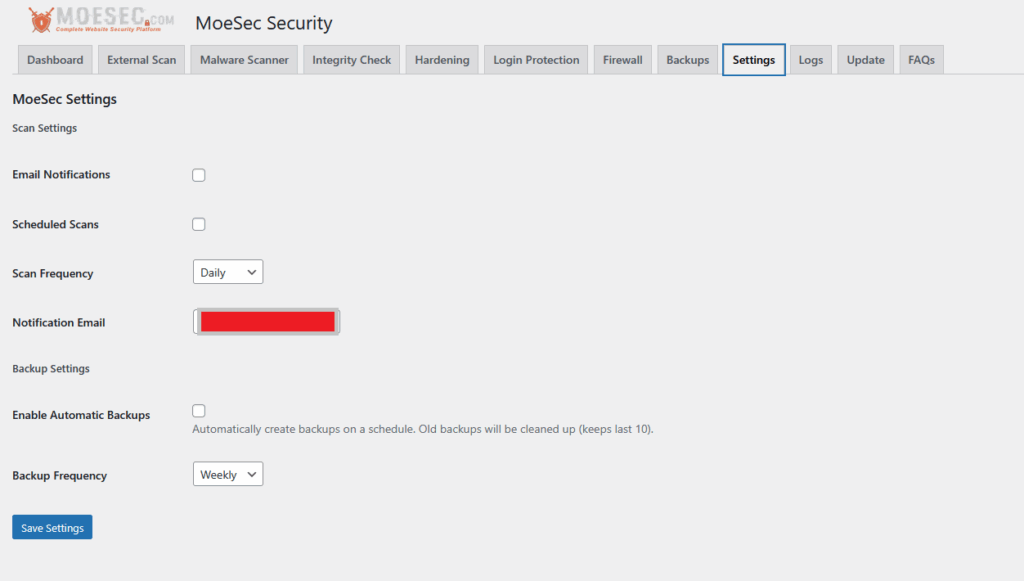Image resolution: width=1024 pixels, height=581 pixels.
Task: Switch to the Dashboard tab
Action: 55,59
